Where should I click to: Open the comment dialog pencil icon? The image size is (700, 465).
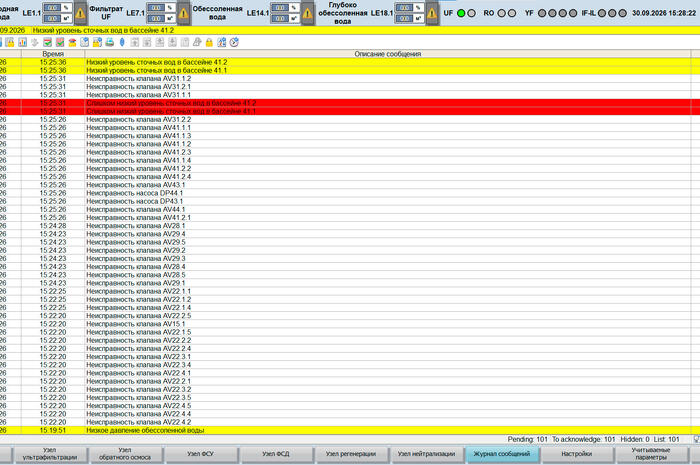pyautogui.click(x=197, y=42)
